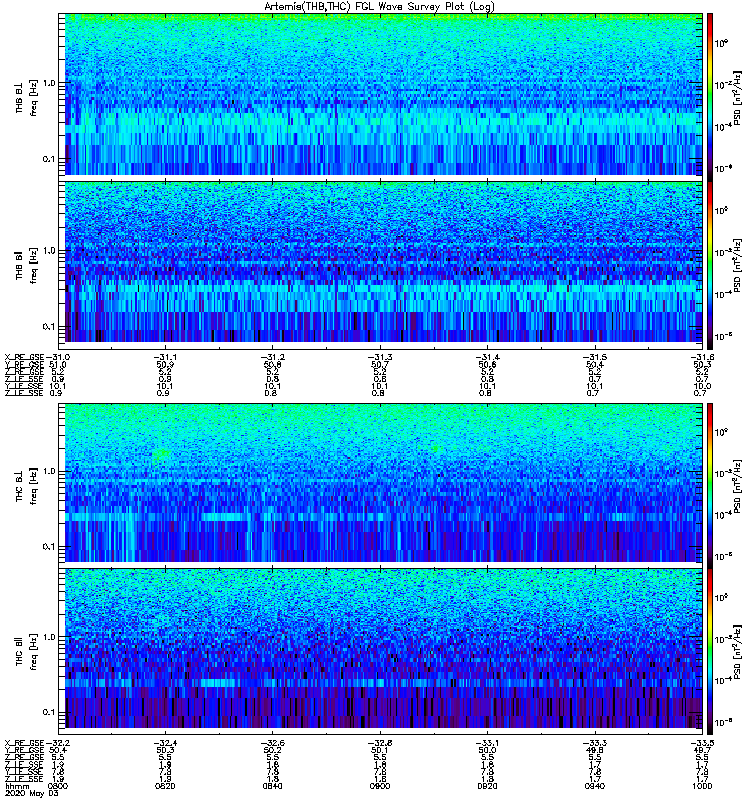Click the '0.1' frequency tick of THB B∥ panel
Image resolution: width=750 pixels, height=800 pixels.
[49, 327]
